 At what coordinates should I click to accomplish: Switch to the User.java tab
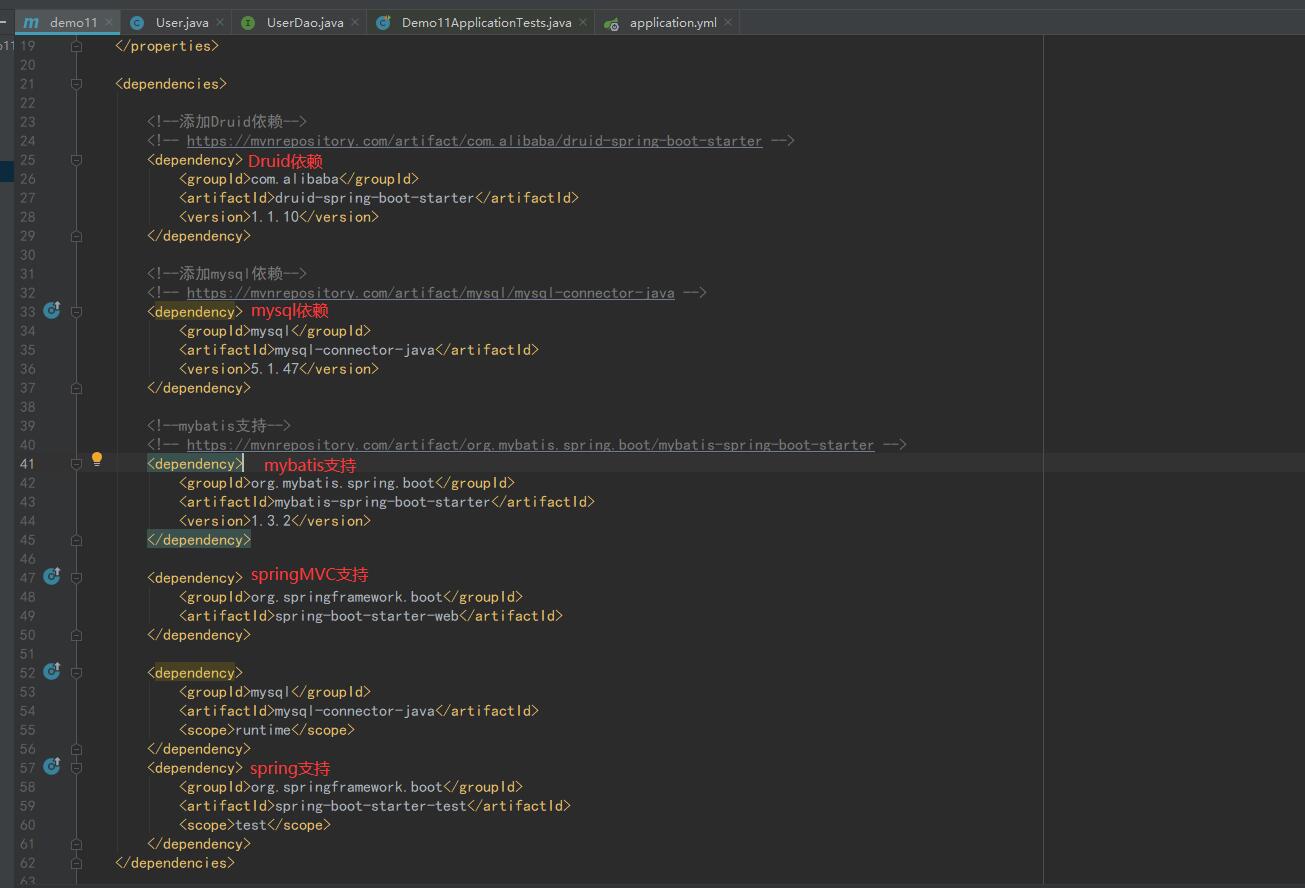[181, 22]
